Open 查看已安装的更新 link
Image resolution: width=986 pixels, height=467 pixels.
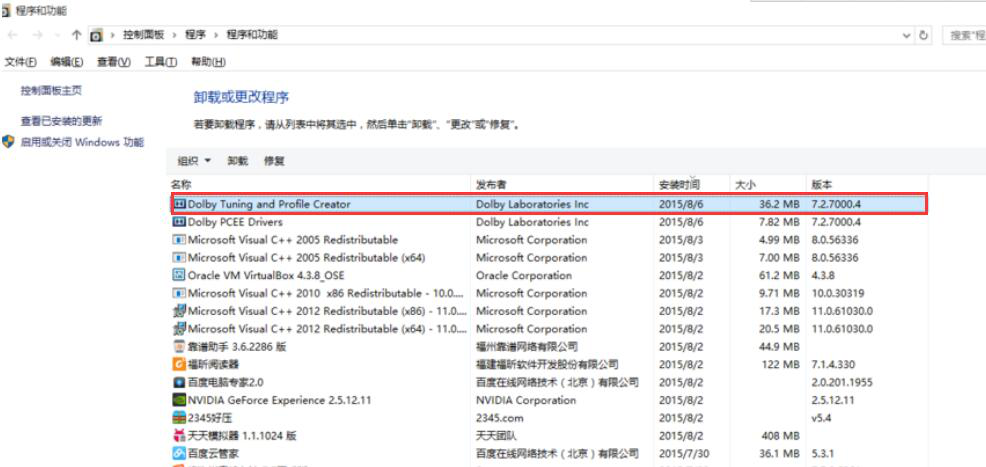coord(61,121)
